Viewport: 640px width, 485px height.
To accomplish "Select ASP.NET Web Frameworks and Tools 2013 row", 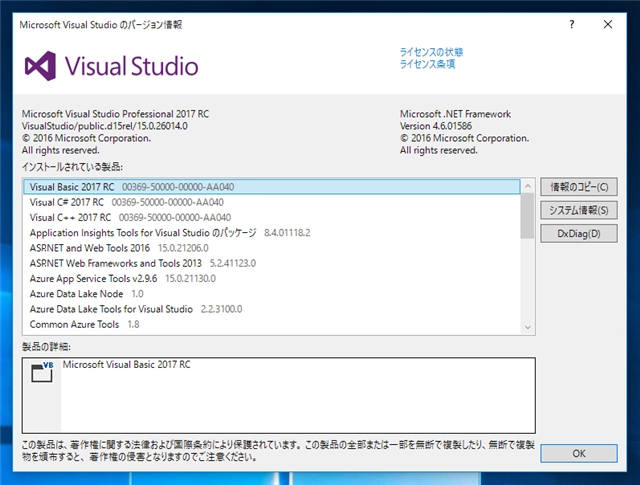I will click(272, 263).
